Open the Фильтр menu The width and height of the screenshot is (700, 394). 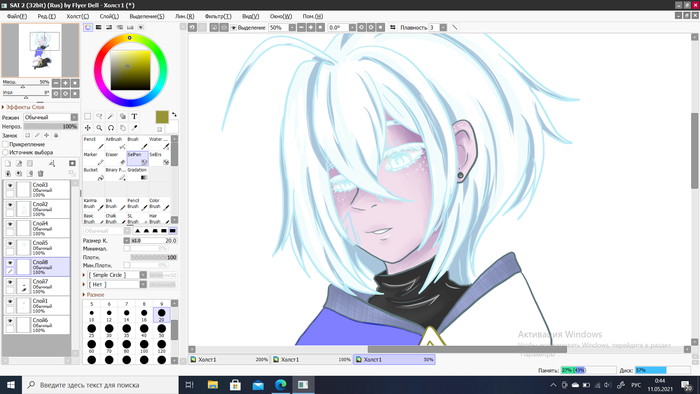[x=218, y=16]
